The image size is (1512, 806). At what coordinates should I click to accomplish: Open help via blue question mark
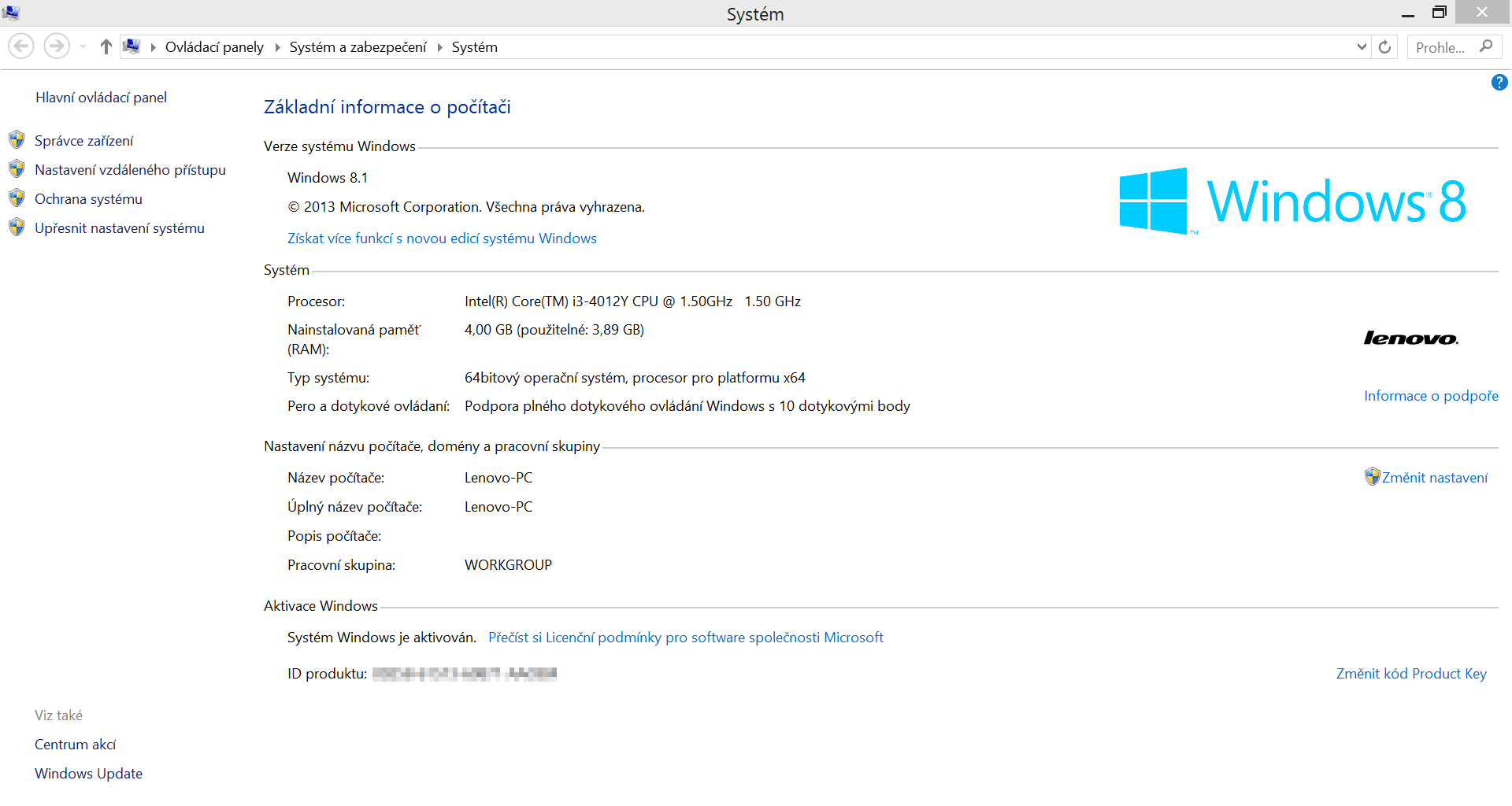coord(1499,83)
